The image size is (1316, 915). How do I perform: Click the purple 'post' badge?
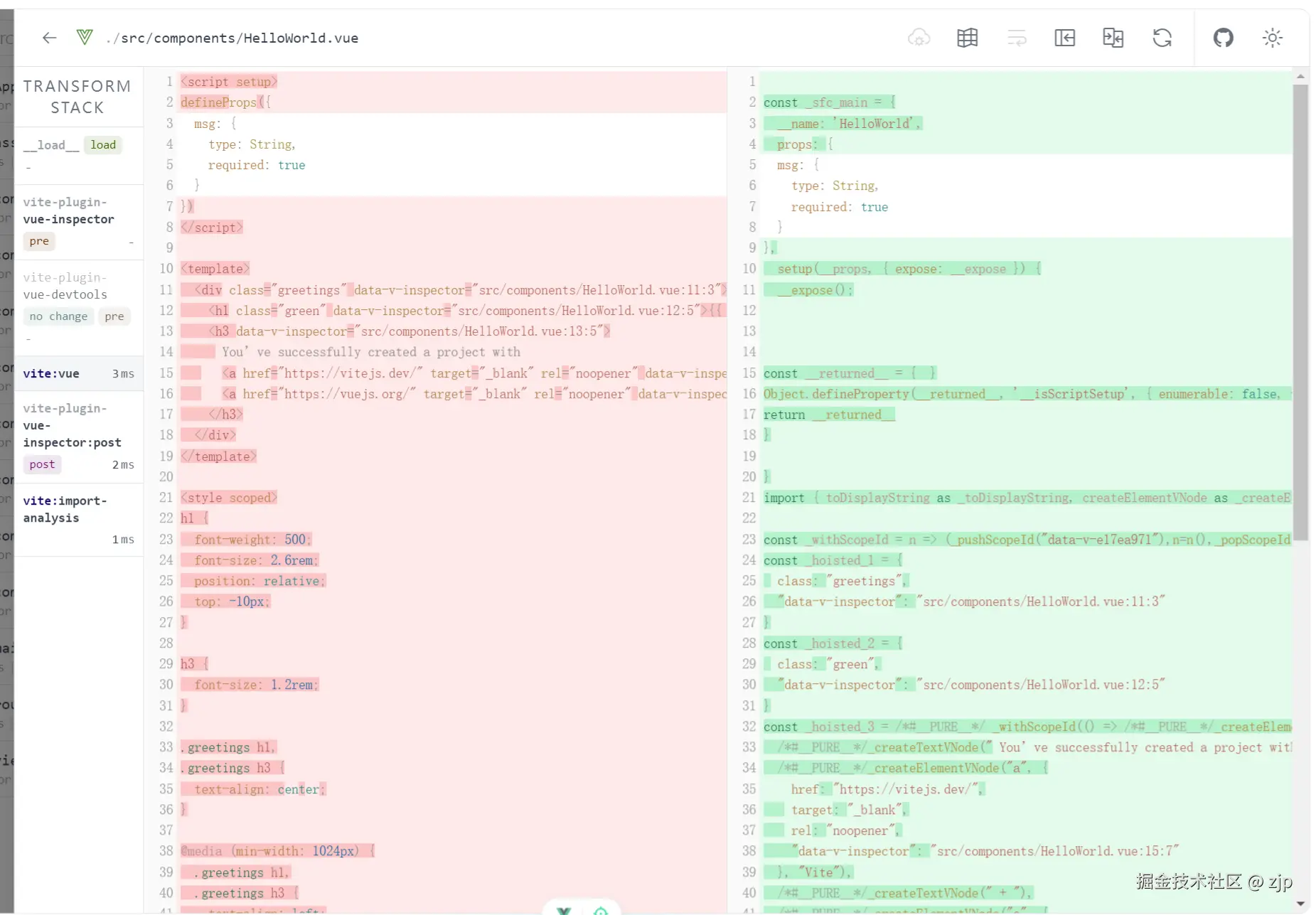42,464
